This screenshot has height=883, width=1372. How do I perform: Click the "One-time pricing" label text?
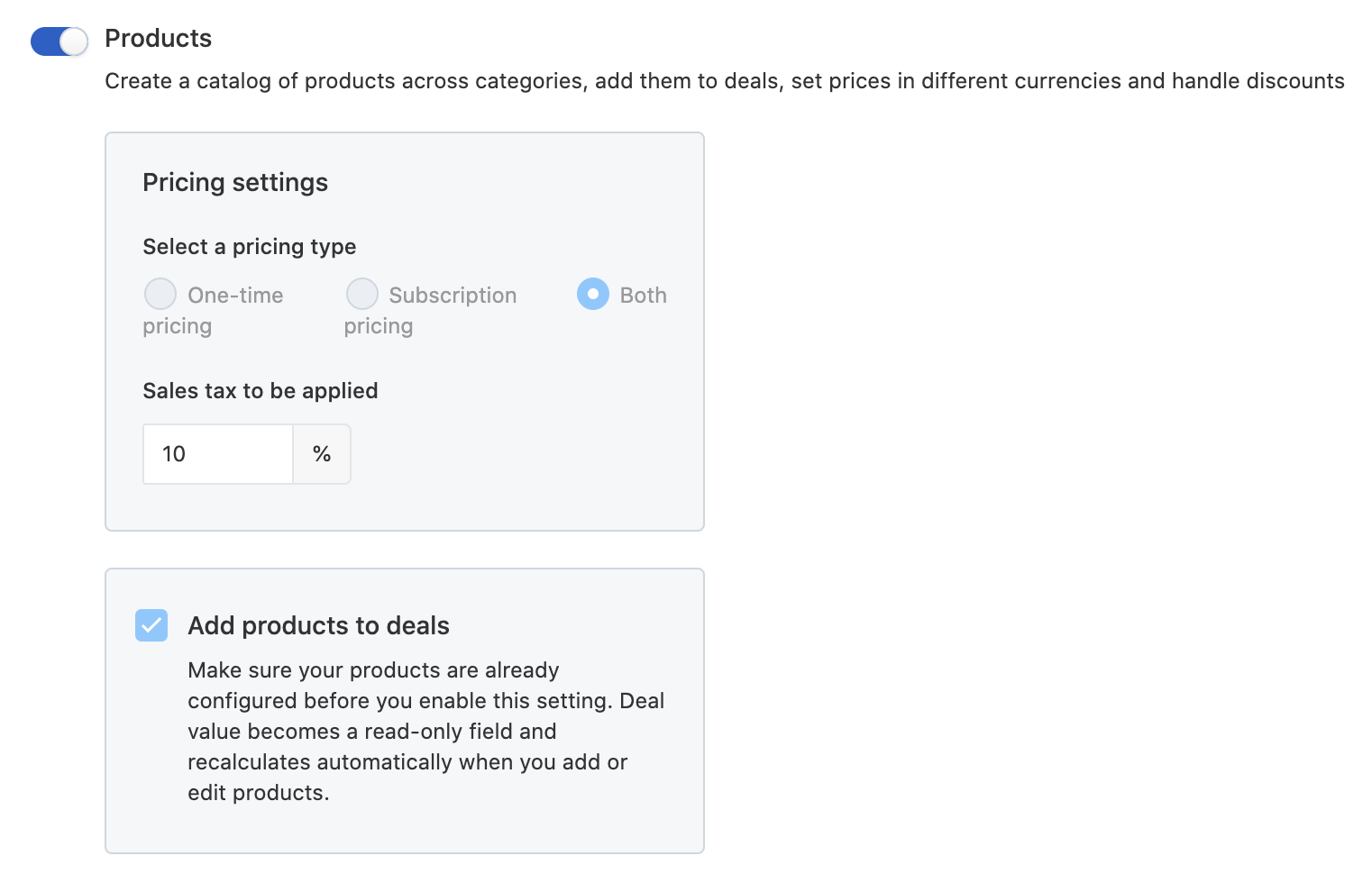click(x=235, y=296)
